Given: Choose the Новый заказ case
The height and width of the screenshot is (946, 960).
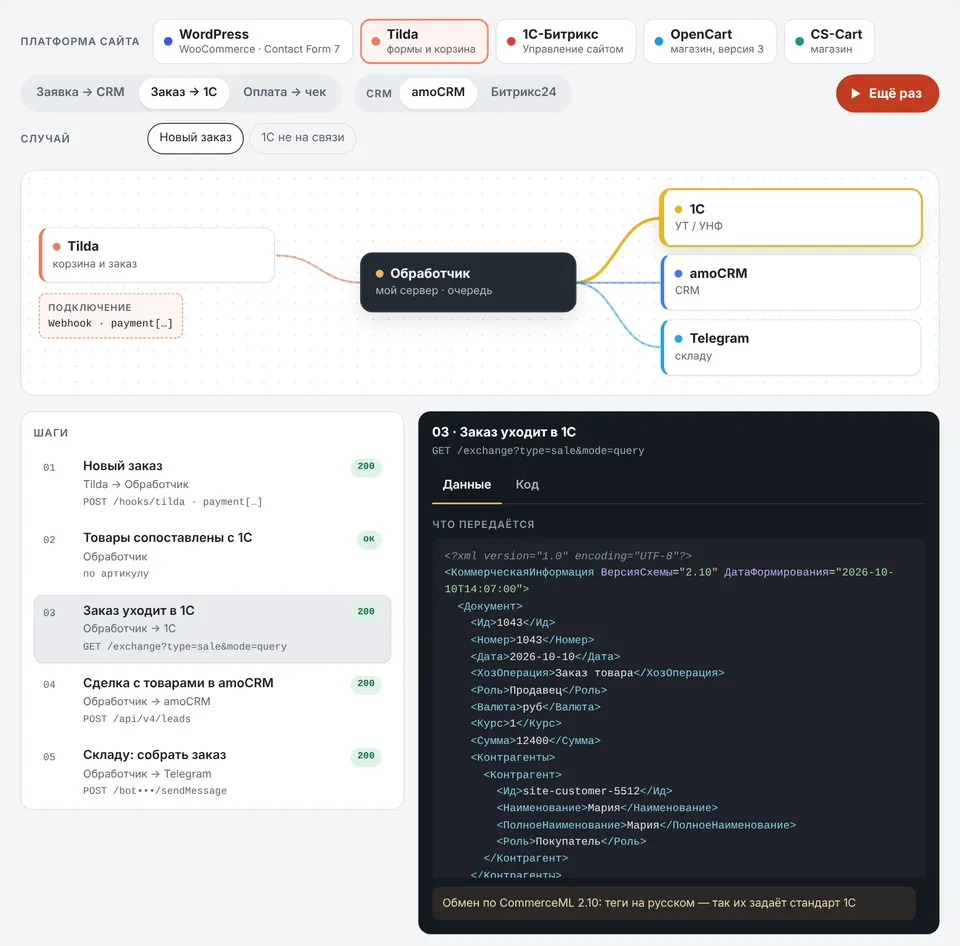Looking at the screenshot, I should pyautogui.click(x=195, y=138).
